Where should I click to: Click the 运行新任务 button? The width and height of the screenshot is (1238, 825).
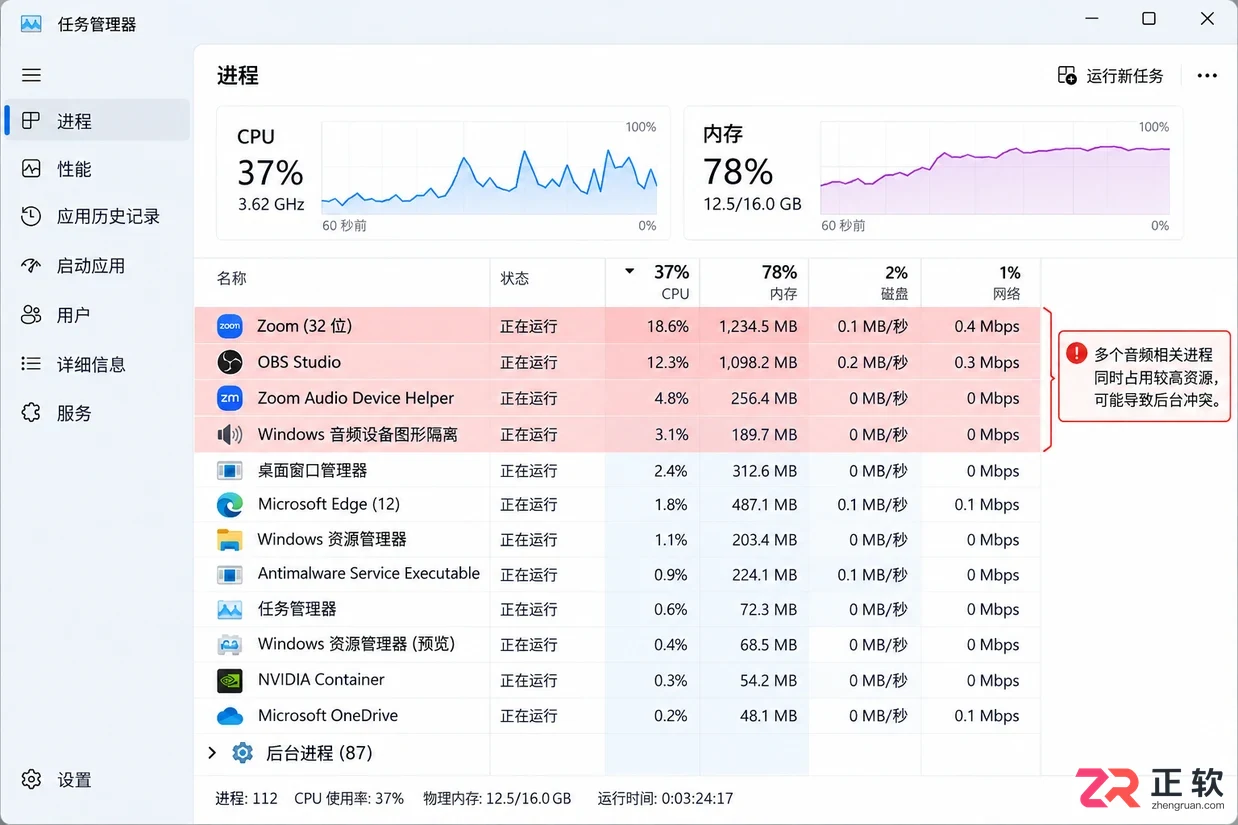tap(1111, 76)
